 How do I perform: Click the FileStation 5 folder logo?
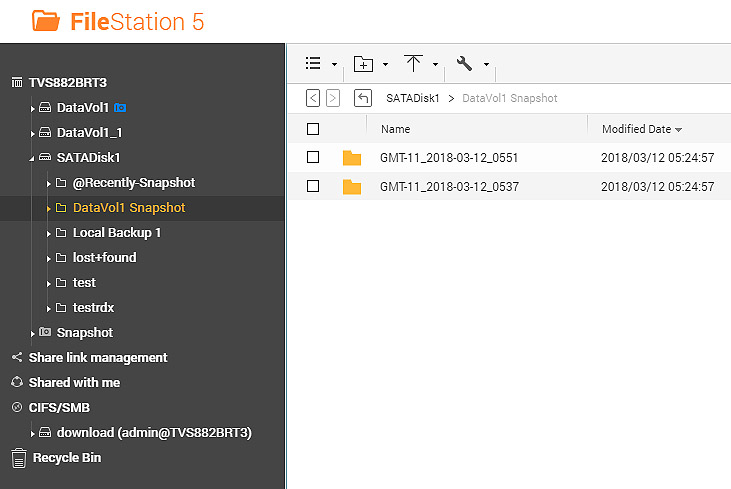pyautogui.click(x=46, y=20)
